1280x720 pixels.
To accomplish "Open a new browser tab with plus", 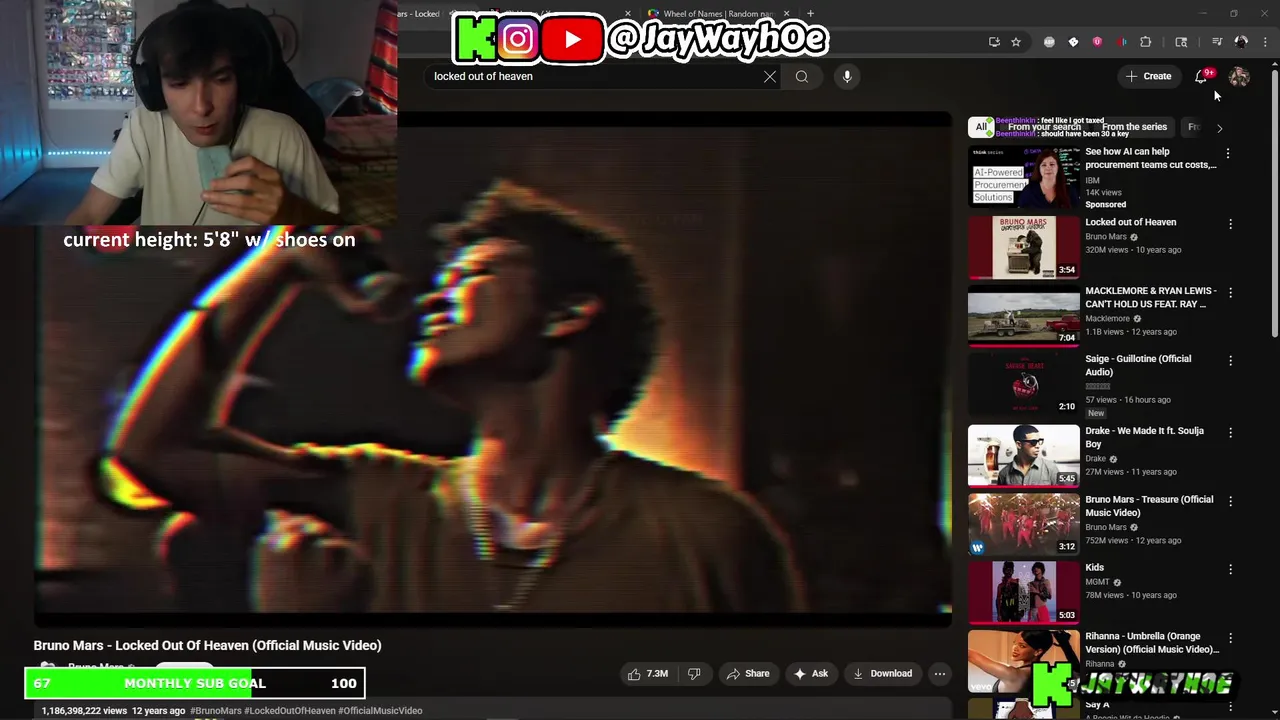I will click(x=810, y=14).
